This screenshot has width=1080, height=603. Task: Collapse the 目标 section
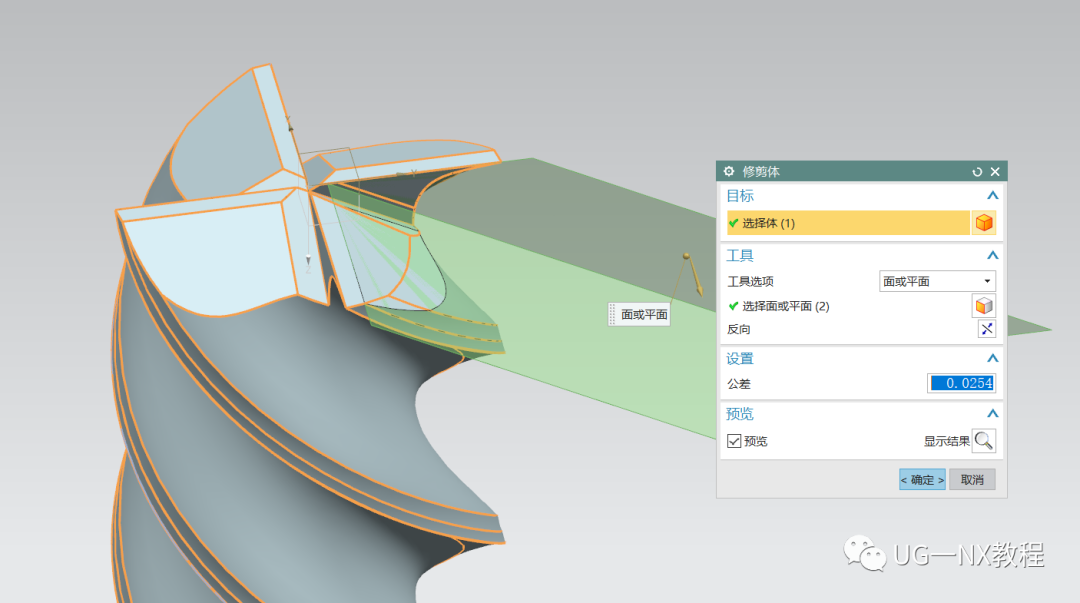click(x=993, y=196)
